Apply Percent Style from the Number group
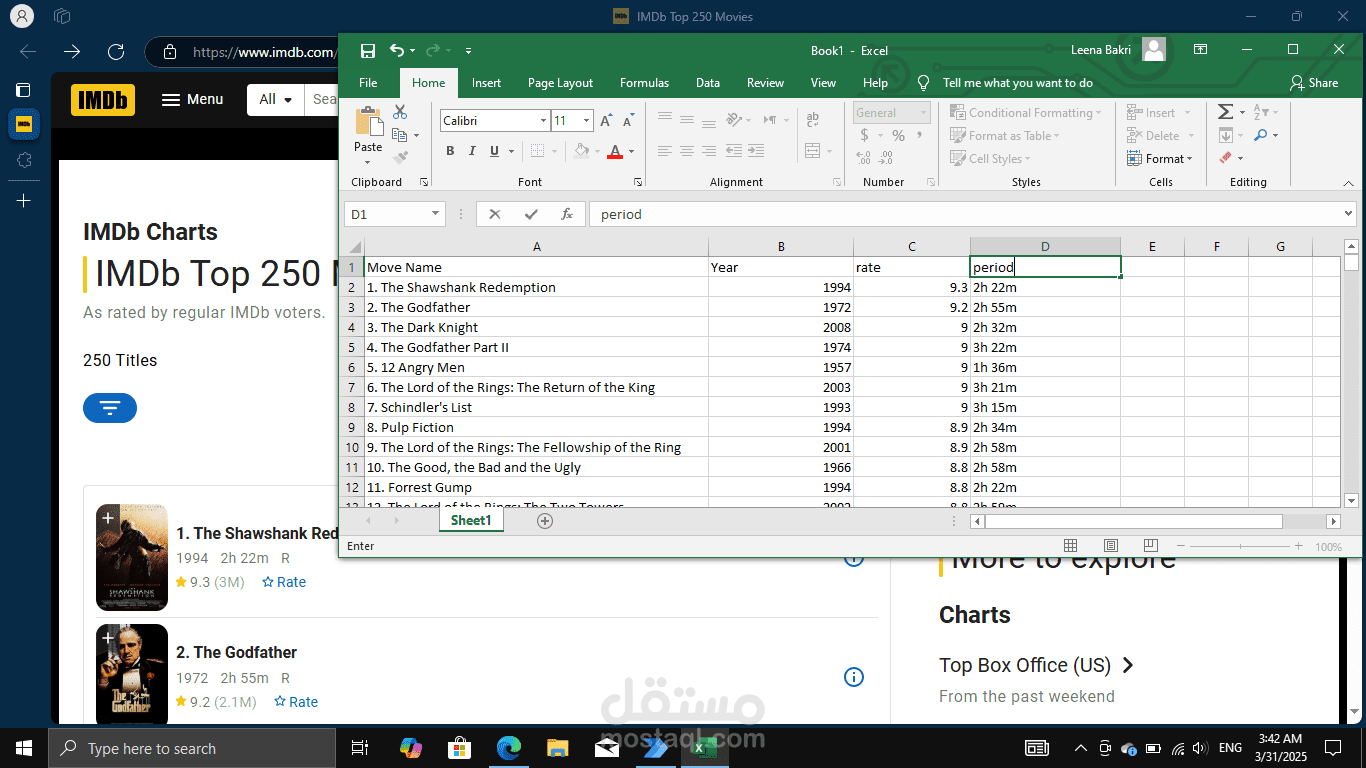The height and width of the screenshot is (768, 1366). click(x=897, y=135)
